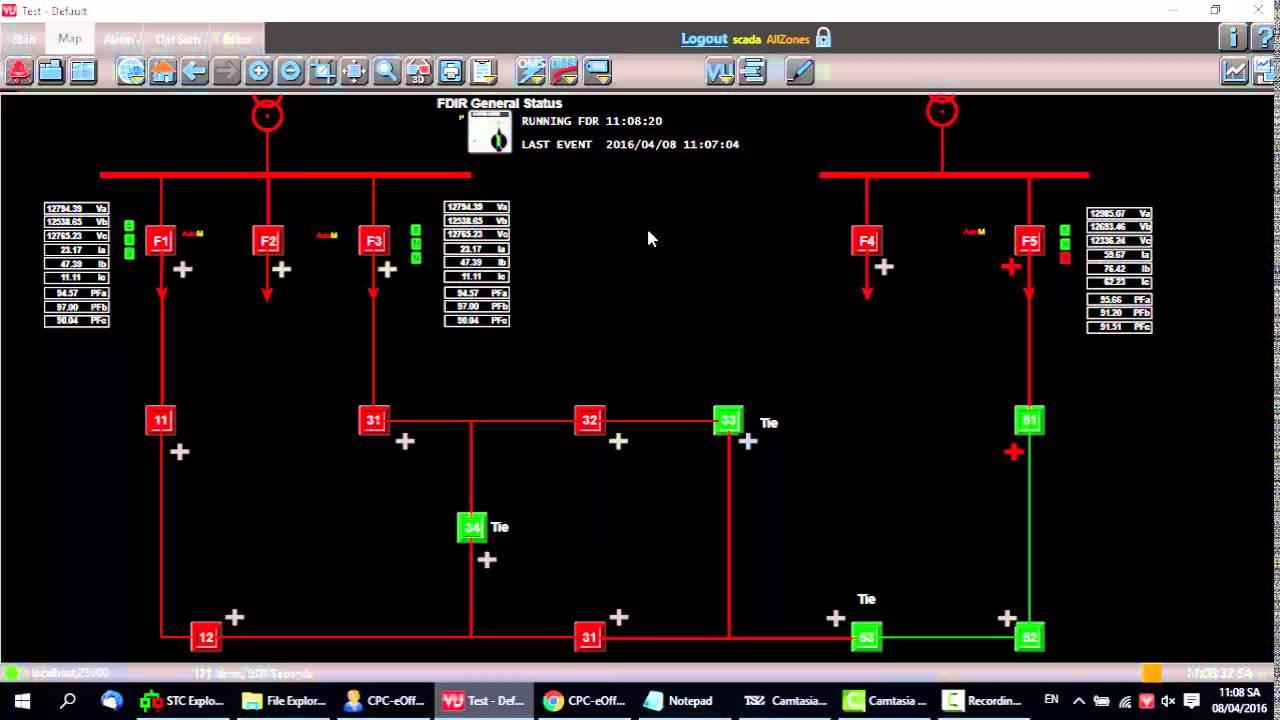Toggle the green tie switch 34

pos(472,527)
